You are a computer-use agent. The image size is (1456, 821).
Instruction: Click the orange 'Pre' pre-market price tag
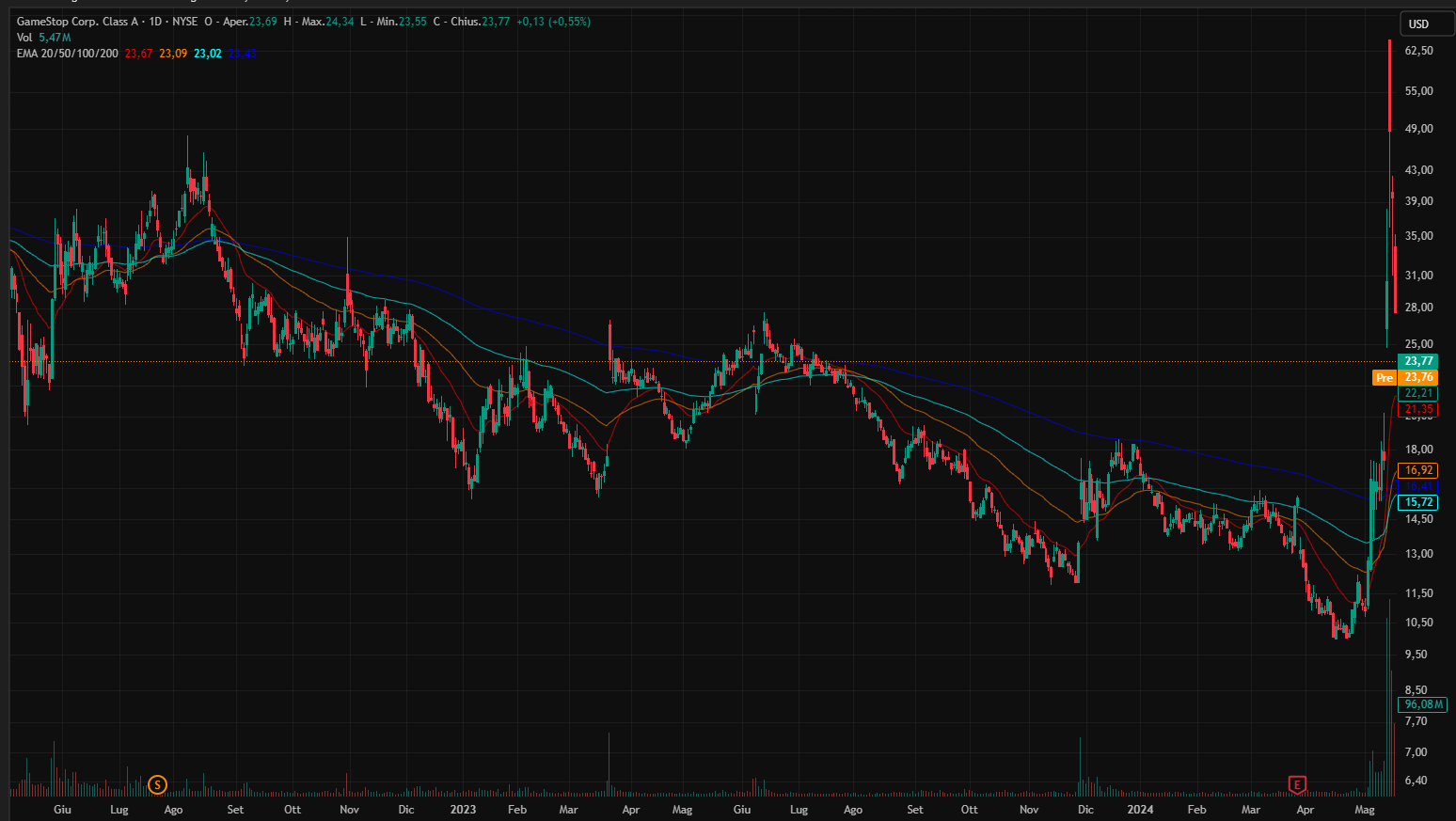click(x=1384, y=377)
